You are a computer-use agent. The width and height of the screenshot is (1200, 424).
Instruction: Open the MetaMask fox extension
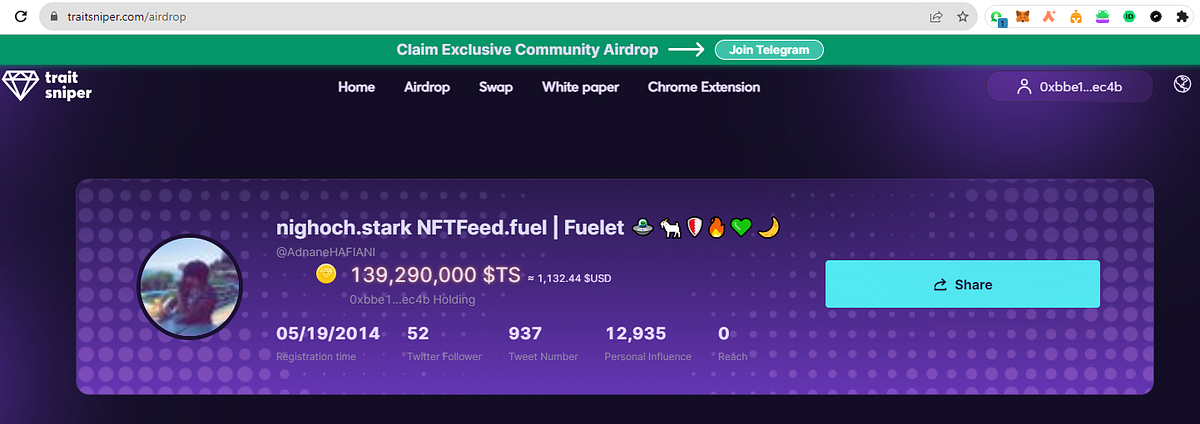1022,17
